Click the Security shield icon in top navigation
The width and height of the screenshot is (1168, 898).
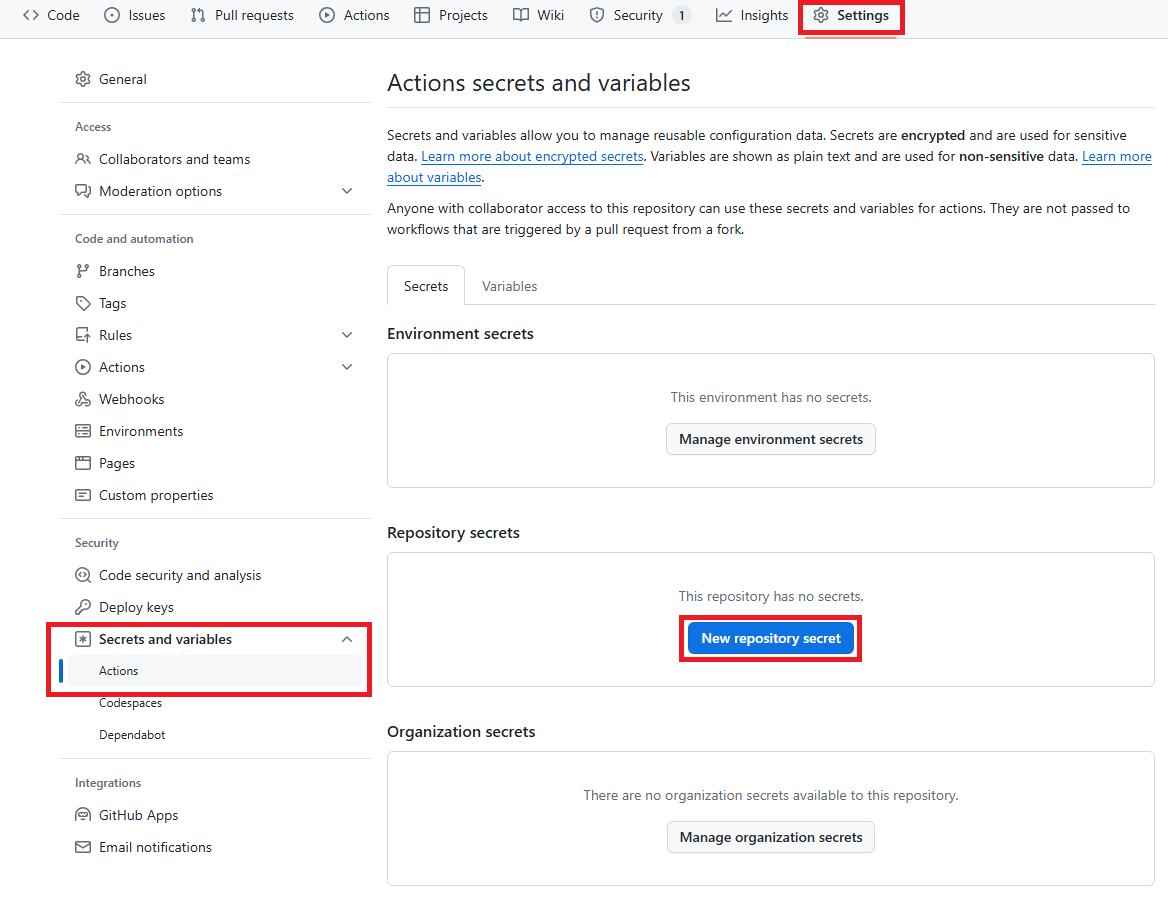(x=597, y=15)
